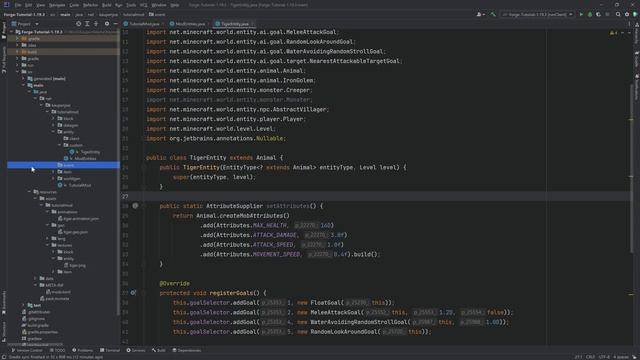
Task: Select opened file in Project panel
Action: click(x=78, y=24)
